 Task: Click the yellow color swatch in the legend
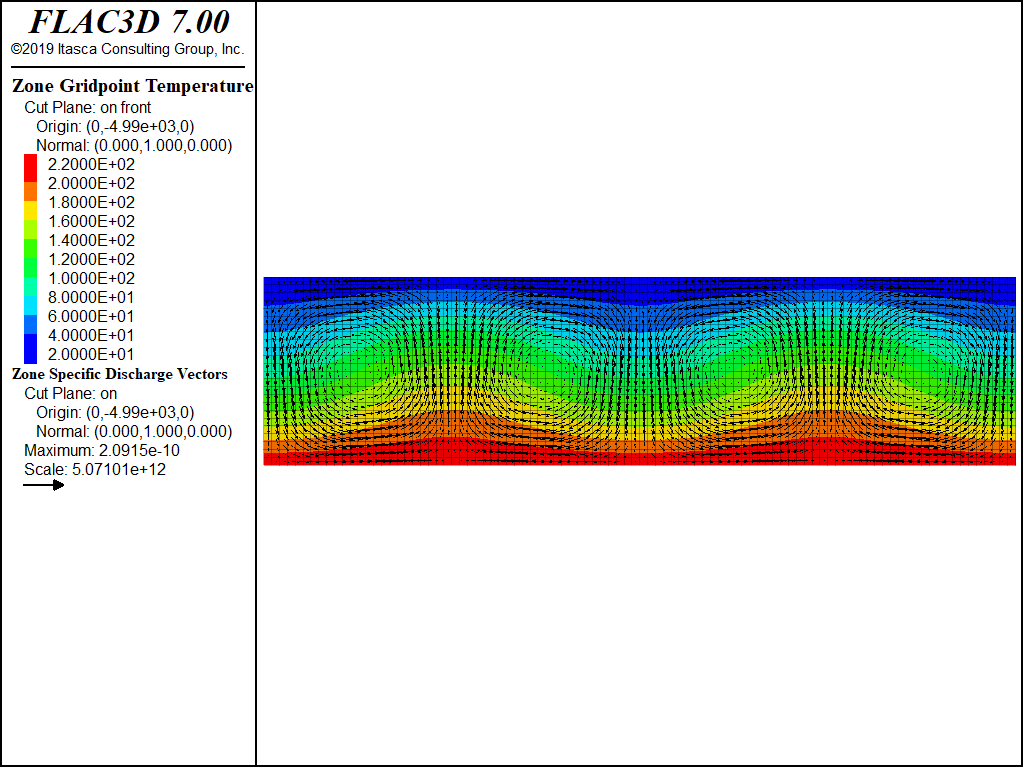click(x=31, y=210)
